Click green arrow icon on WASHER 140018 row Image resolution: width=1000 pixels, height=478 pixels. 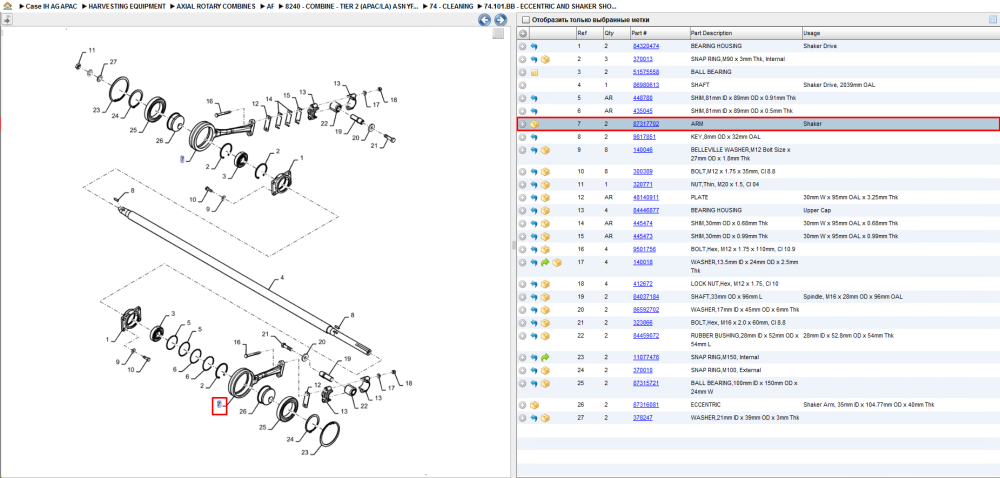tap(546, 263)
